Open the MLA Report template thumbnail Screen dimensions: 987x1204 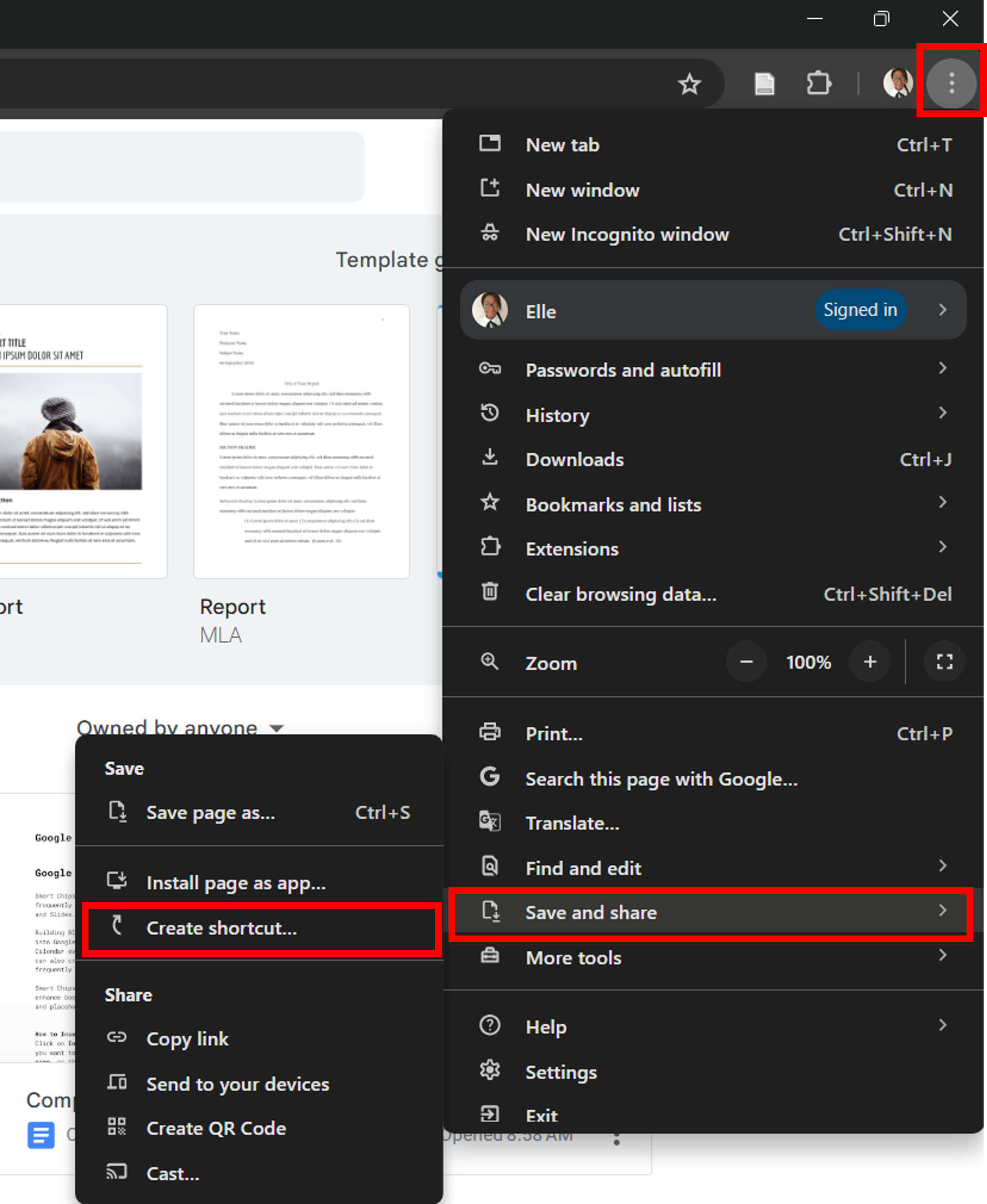coord(301,441)
